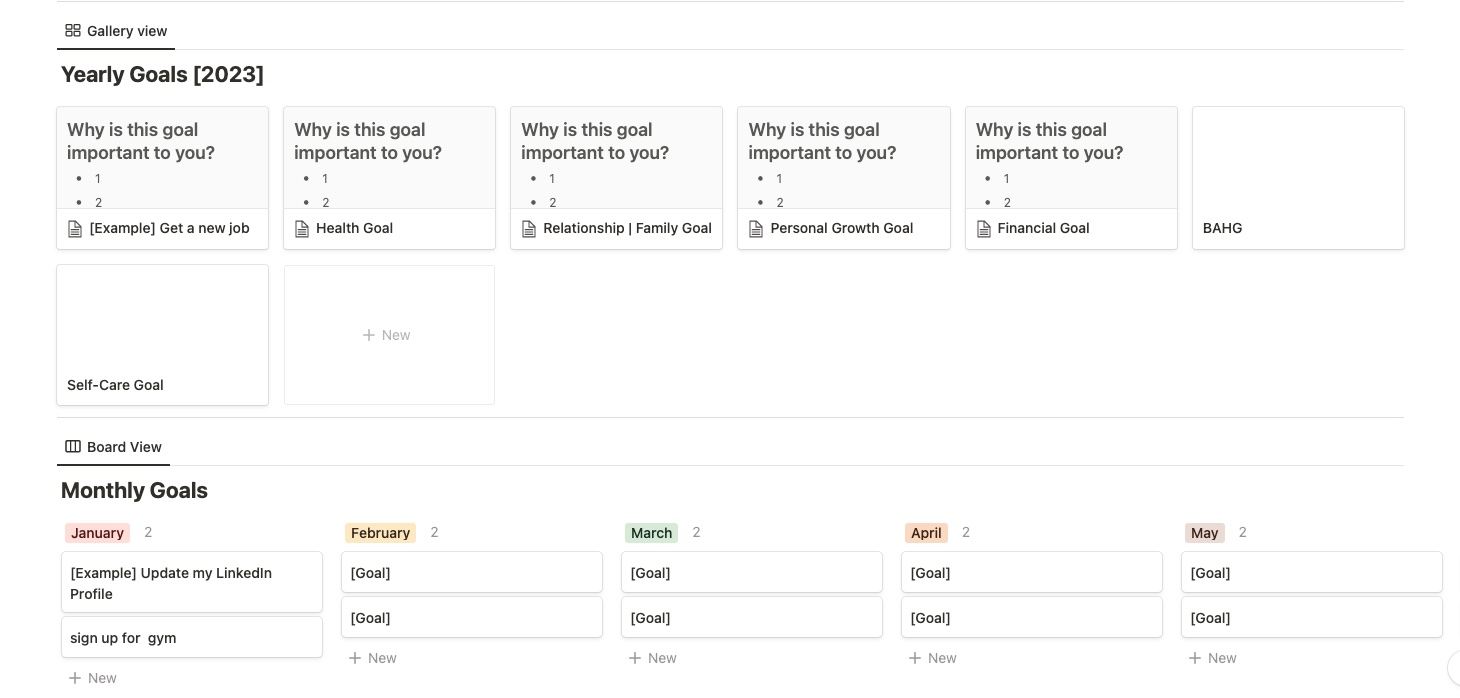Click plus icon under the February column
The width and height of the screenshot is (1460, 698).
[355, 658]
